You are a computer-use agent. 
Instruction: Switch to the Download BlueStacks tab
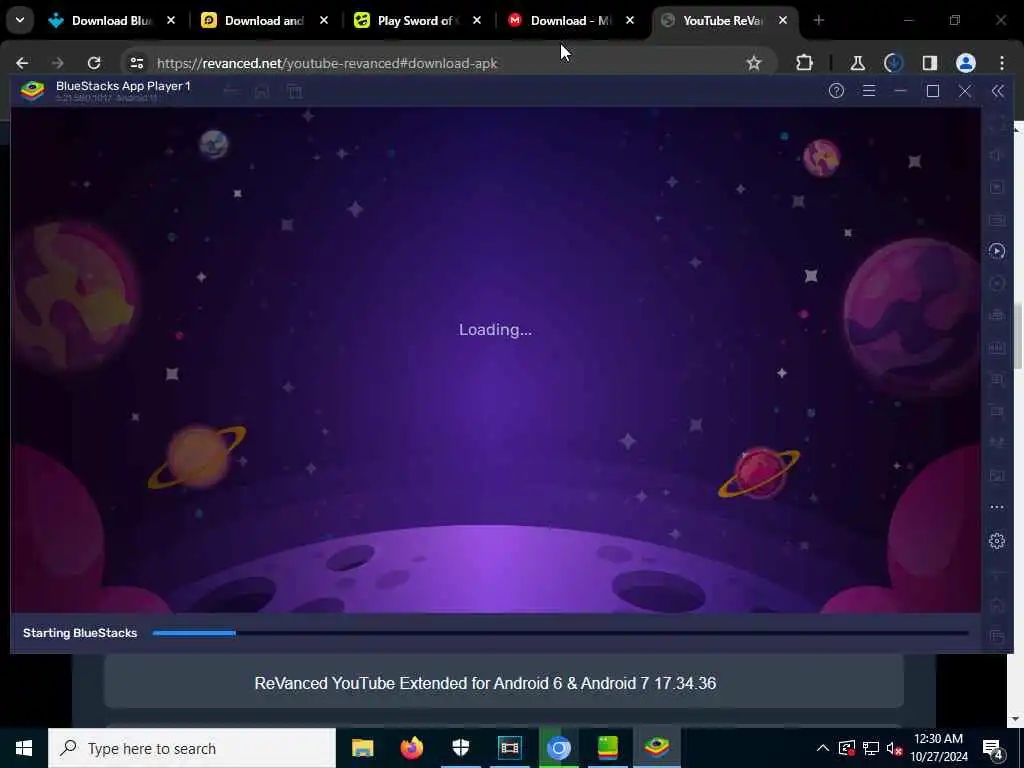(x=101, y=21)
